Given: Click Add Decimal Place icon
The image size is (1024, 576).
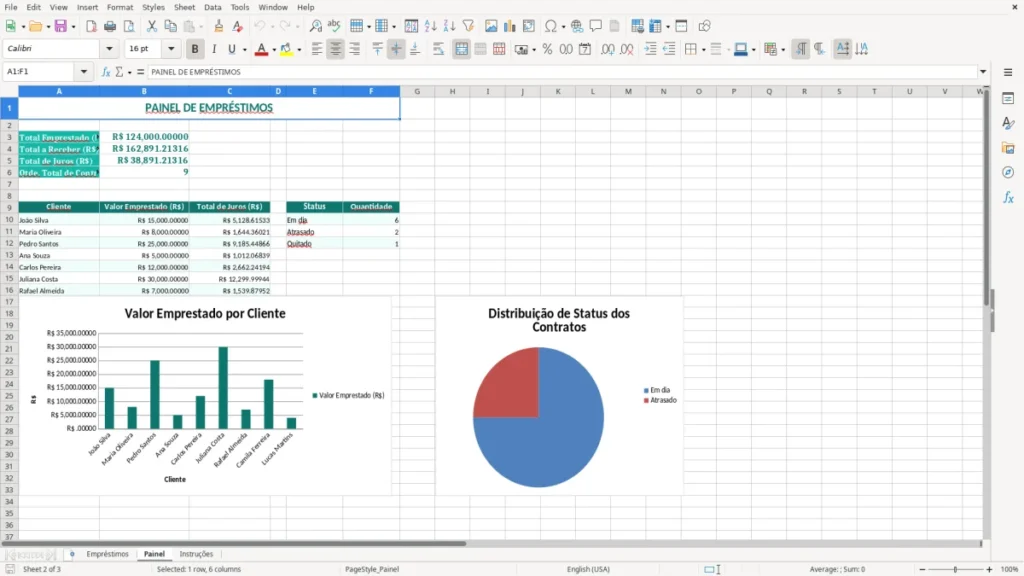Looking at the screenshot, I should click(x=607, y=49).
